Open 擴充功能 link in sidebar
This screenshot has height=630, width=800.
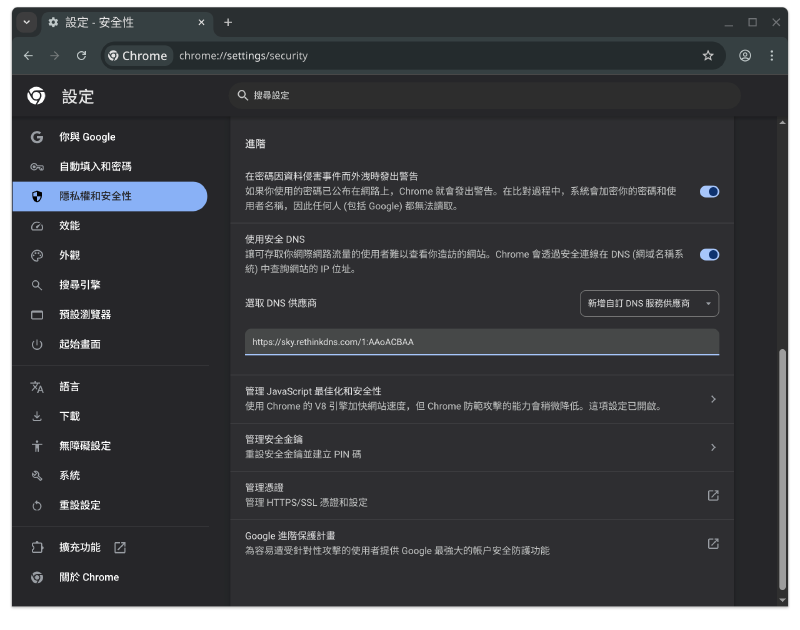(80, 548)
